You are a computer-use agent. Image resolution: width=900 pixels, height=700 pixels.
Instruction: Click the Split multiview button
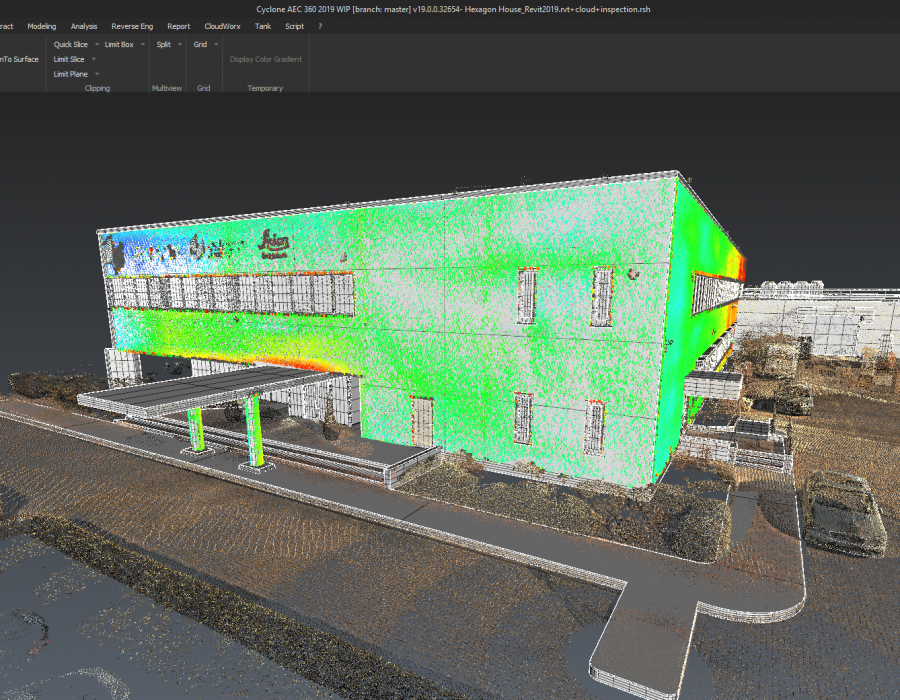point(164,44)
